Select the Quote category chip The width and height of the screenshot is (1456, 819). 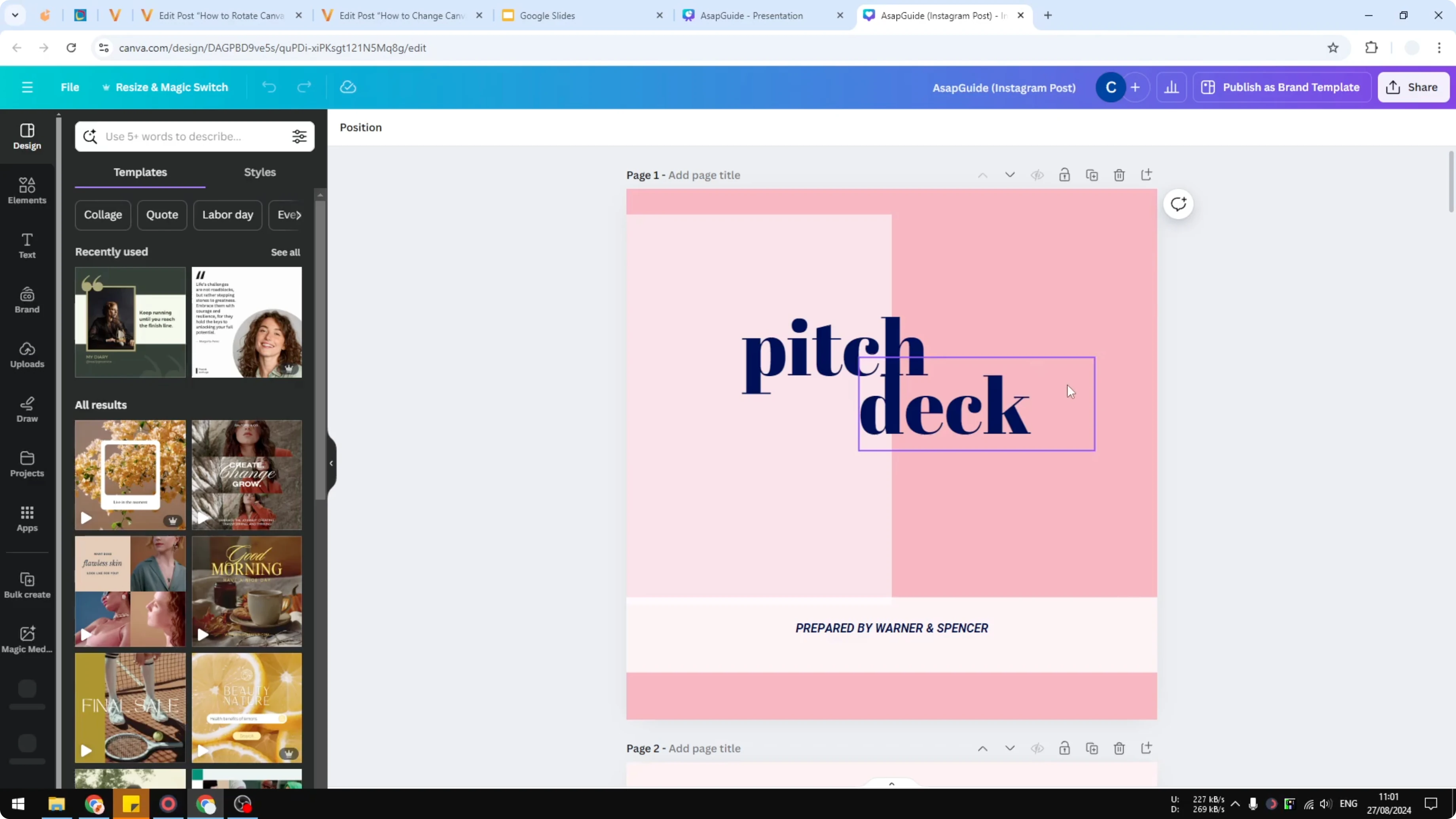pyautogui.click(x=162, y=215)
